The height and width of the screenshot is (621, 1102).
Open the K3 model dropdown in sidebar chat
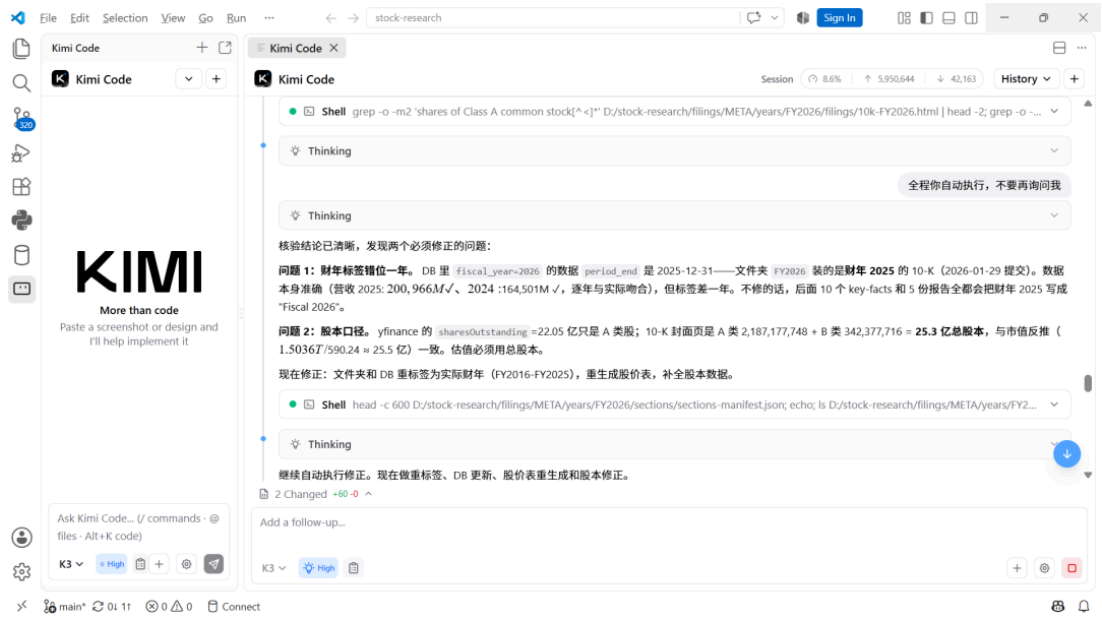coord(71,564)
